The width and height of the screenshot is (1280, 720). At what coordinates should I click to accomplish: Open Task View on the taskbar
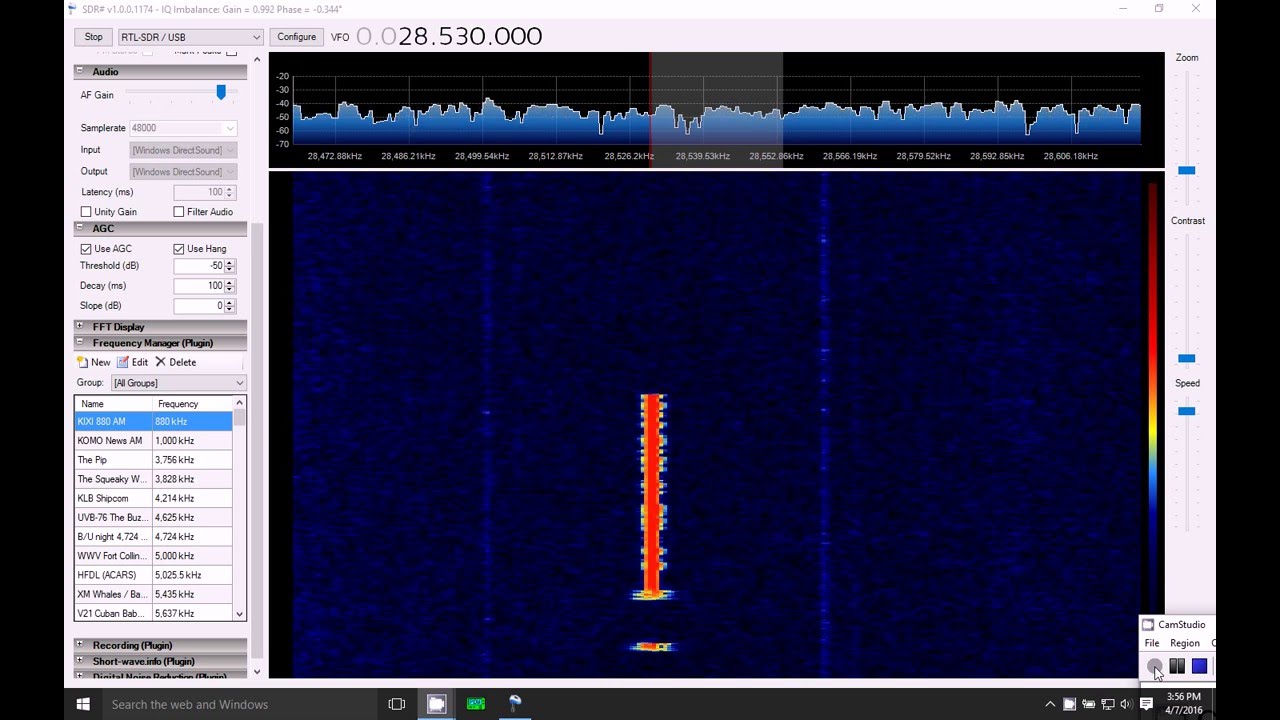[397, 704]
